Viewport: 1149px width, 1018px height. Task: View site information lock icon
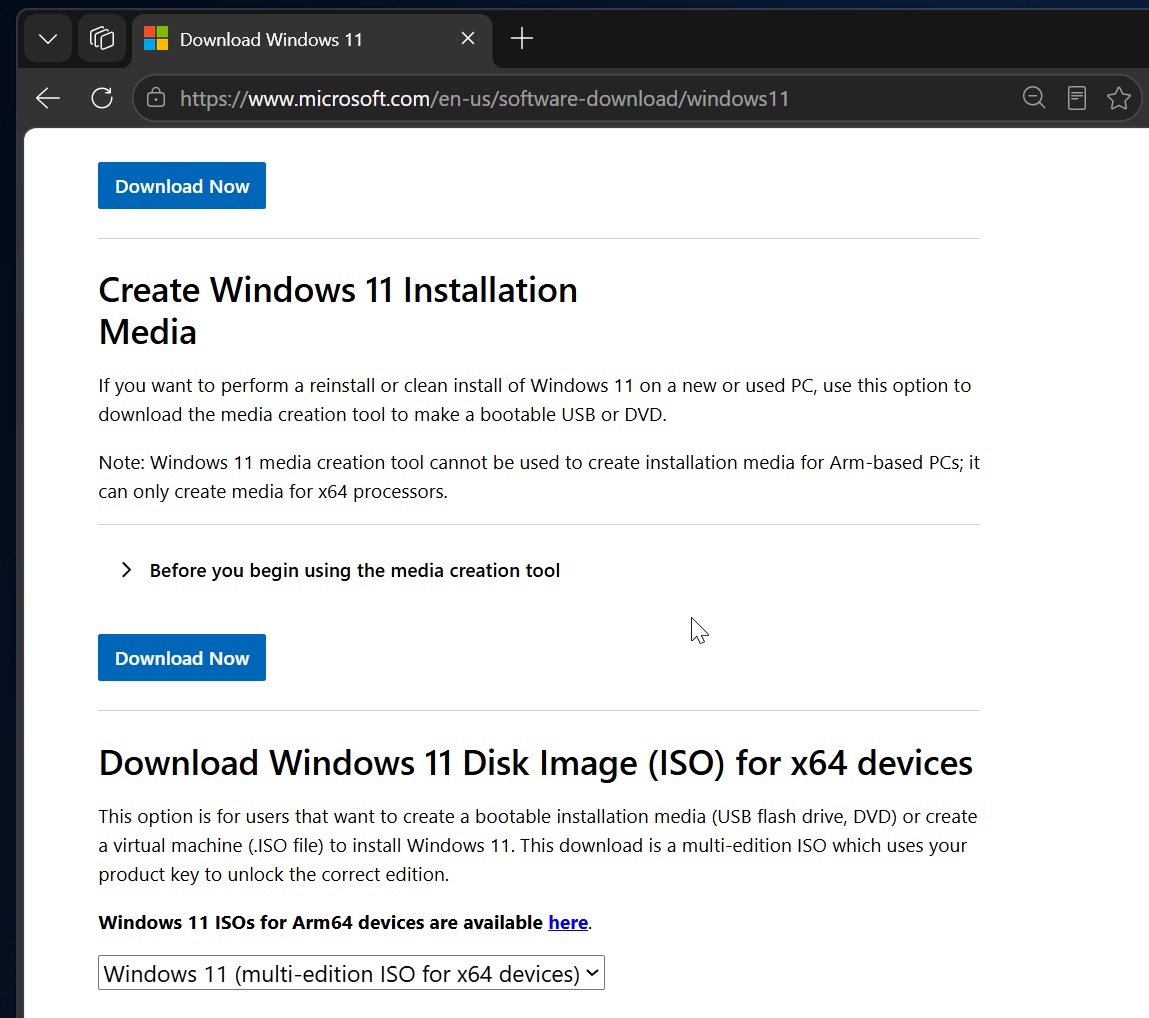pyautogui.click(x=155, y=98)
